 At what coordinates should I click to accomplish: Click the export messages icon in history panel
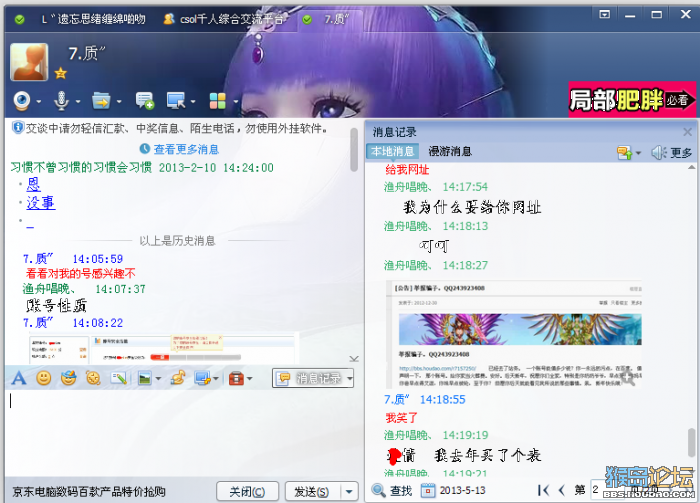[625, 153]
